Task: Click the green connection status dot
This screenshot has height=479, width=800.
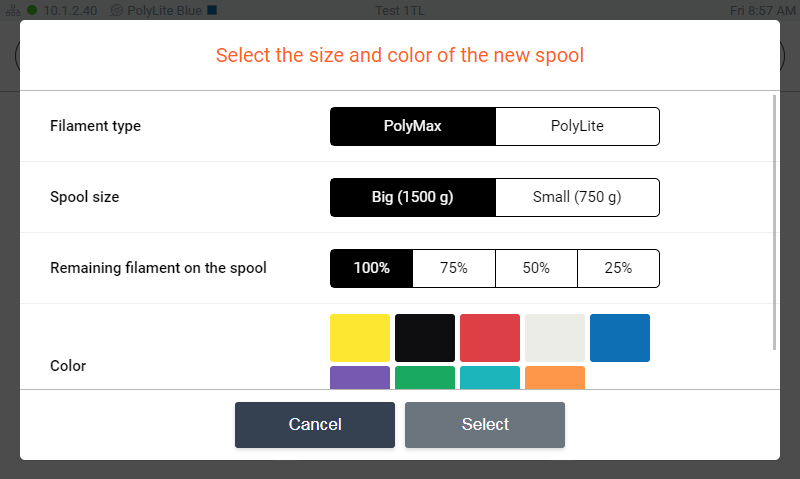Action: tap(32, 10)
